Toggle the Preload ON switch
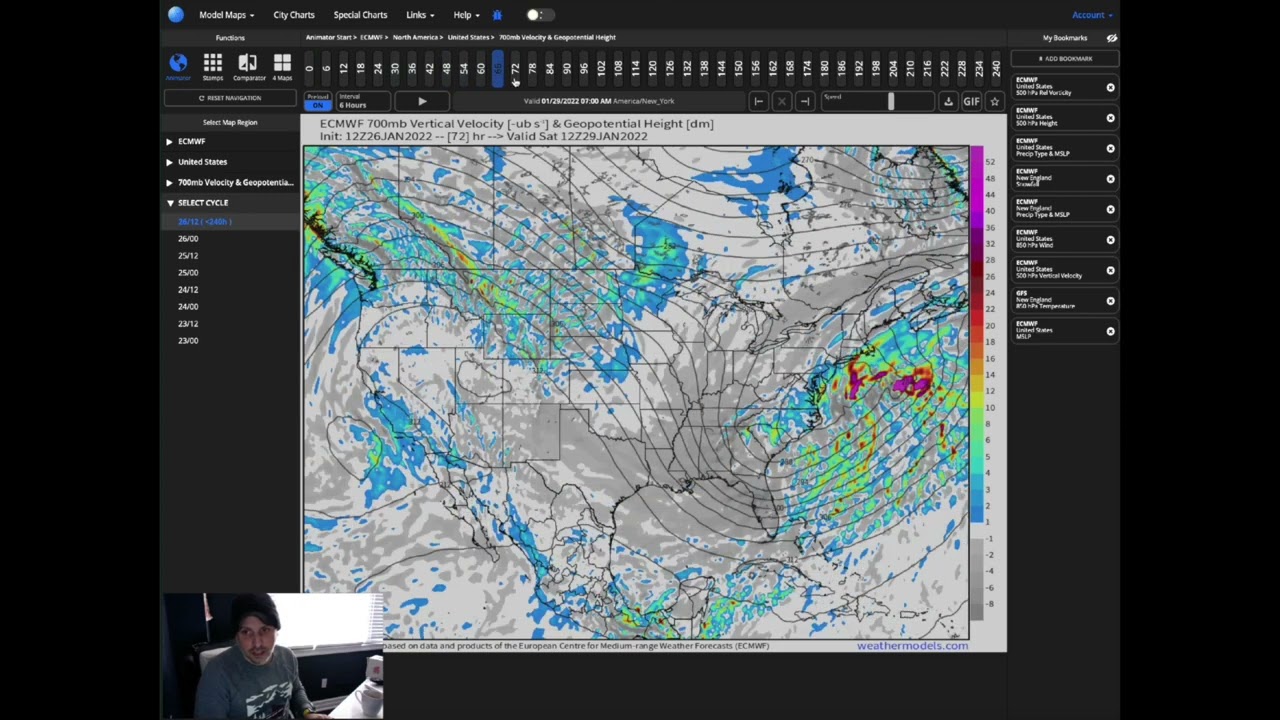This screenshot has width=1280, height=720. [x=318, y=101]
